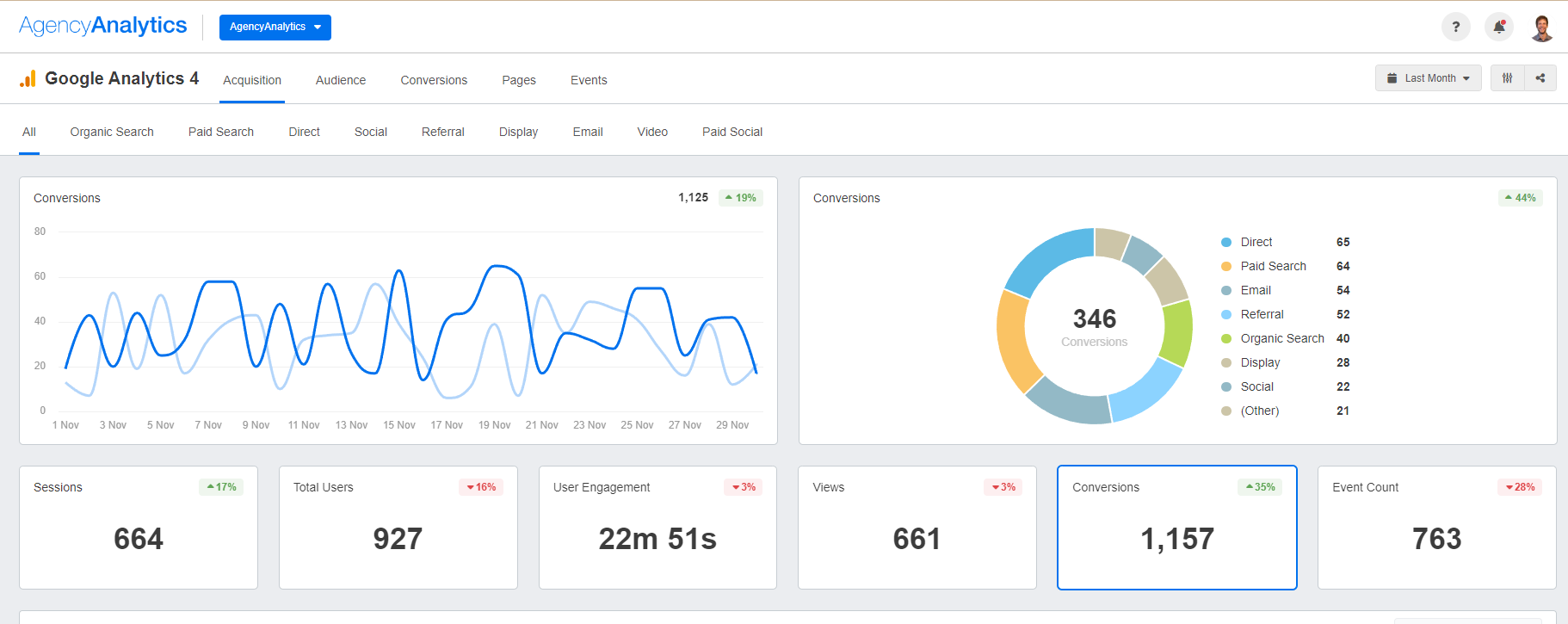This screenshot has width=1568, height=624.
Task: Toggle Direct legend item in donut chart
Action: (x=1256, y=243)
